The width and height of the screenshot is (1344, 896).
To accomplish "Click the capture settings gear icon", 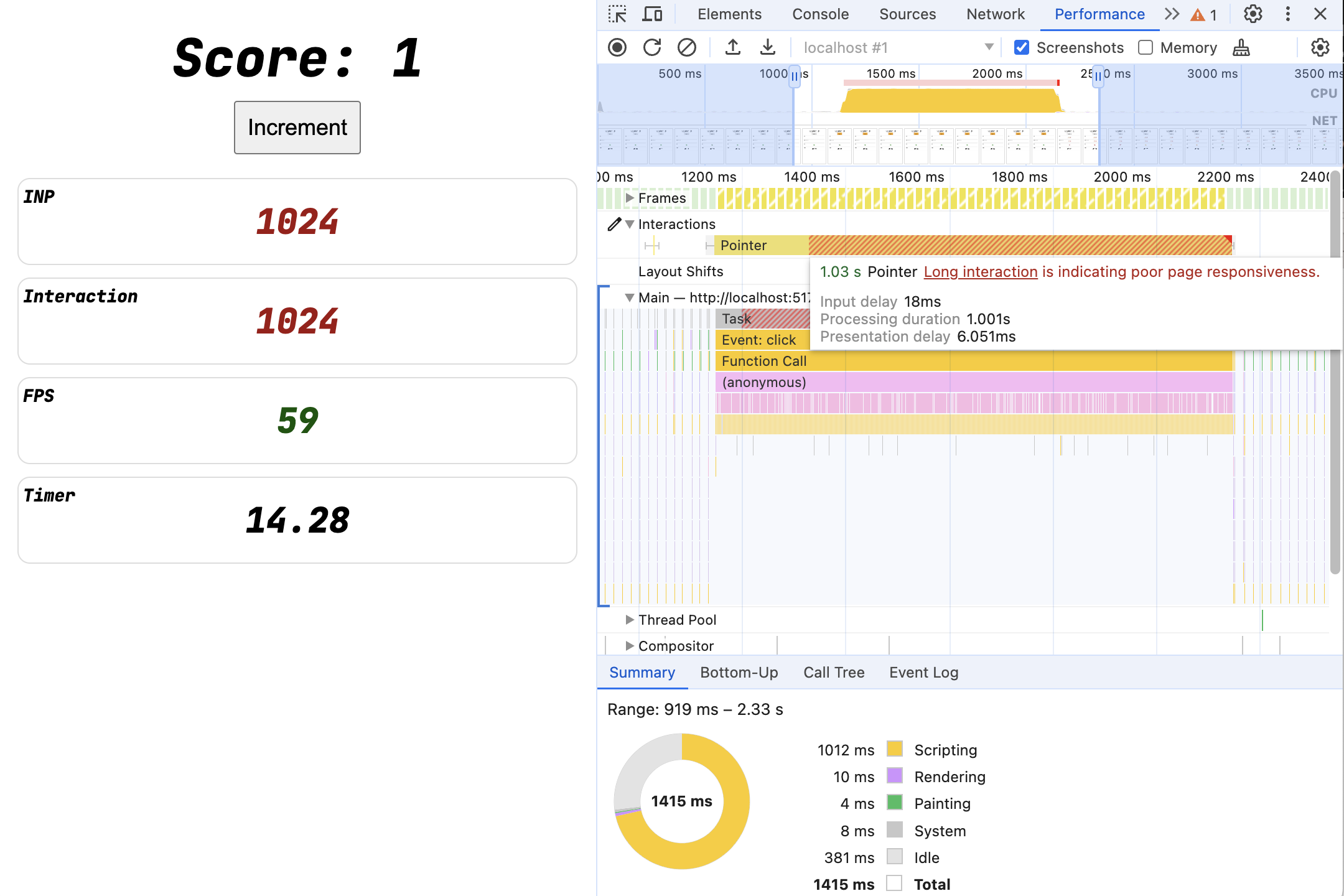I will [1325, 46].
